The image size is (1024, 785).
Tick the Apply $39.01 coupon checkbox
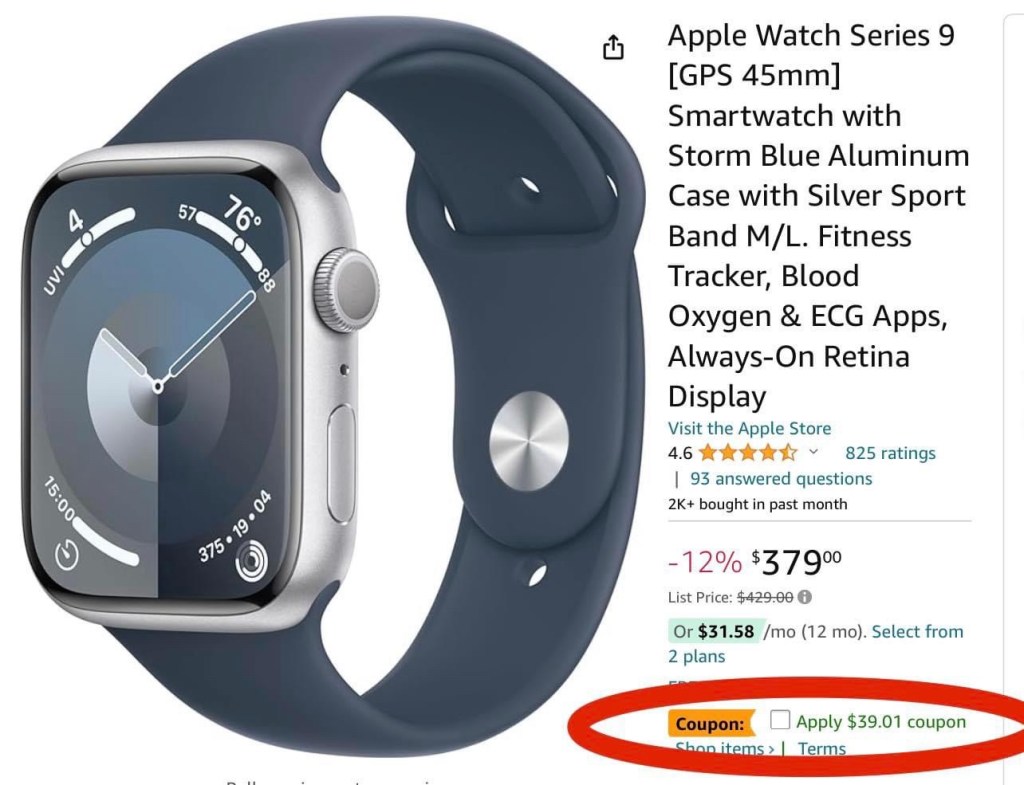tap(780, 720)
